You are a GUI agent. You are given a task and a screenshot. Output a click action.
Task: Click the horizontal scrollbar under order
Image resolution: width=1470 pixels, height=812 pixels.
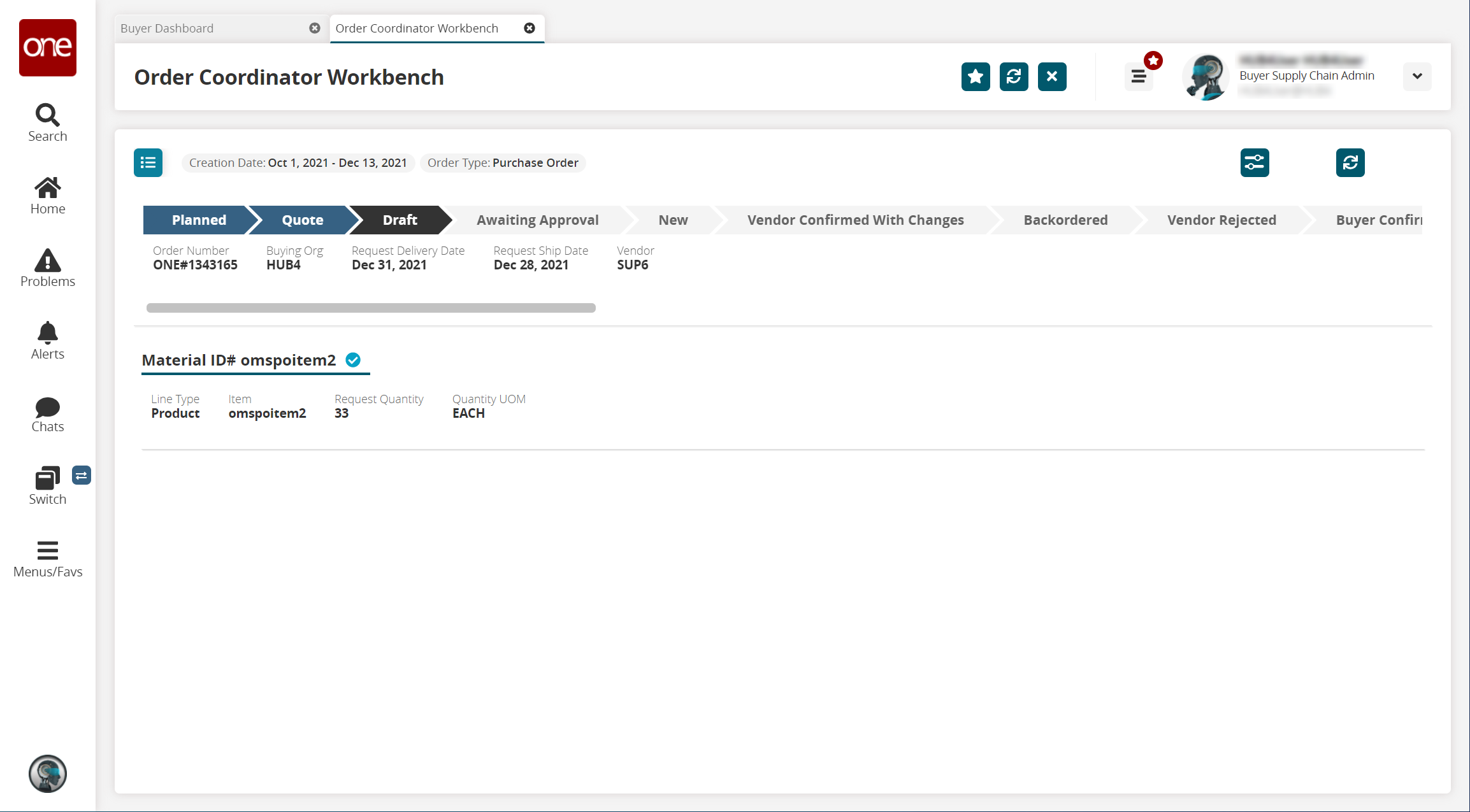[x=371, y=308]
